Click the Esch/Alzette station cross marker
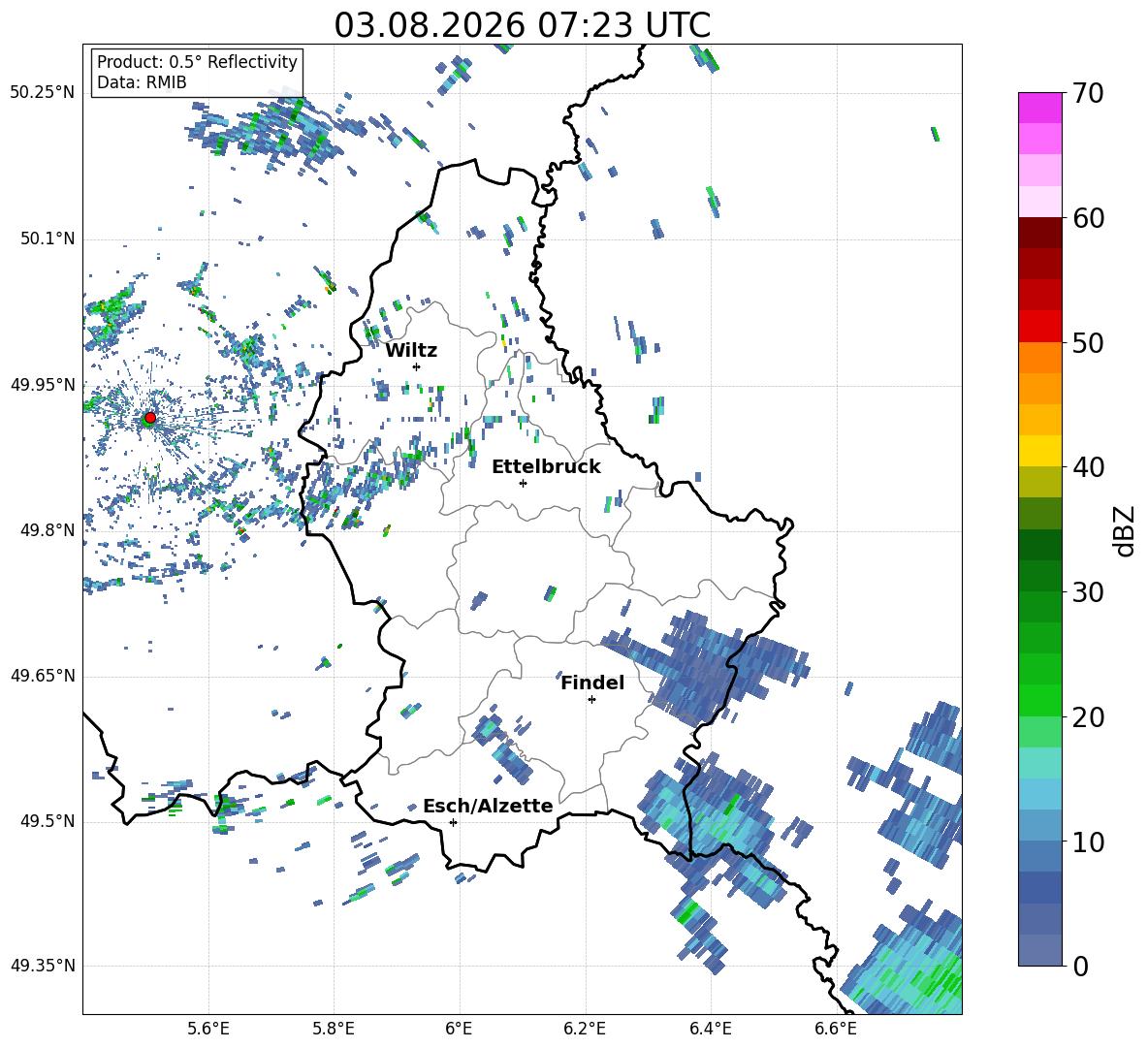This screenshot has height=1048, width=1148. [453, 822]
